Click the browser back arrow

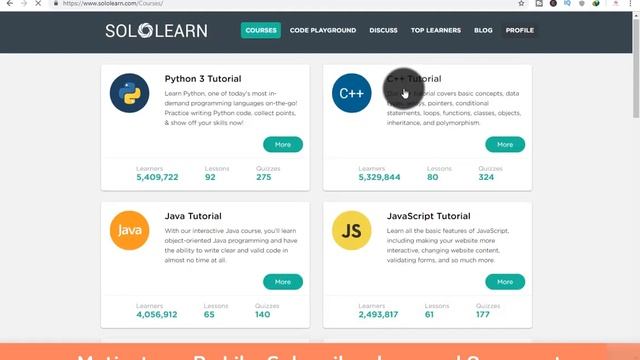coord(9,3)
